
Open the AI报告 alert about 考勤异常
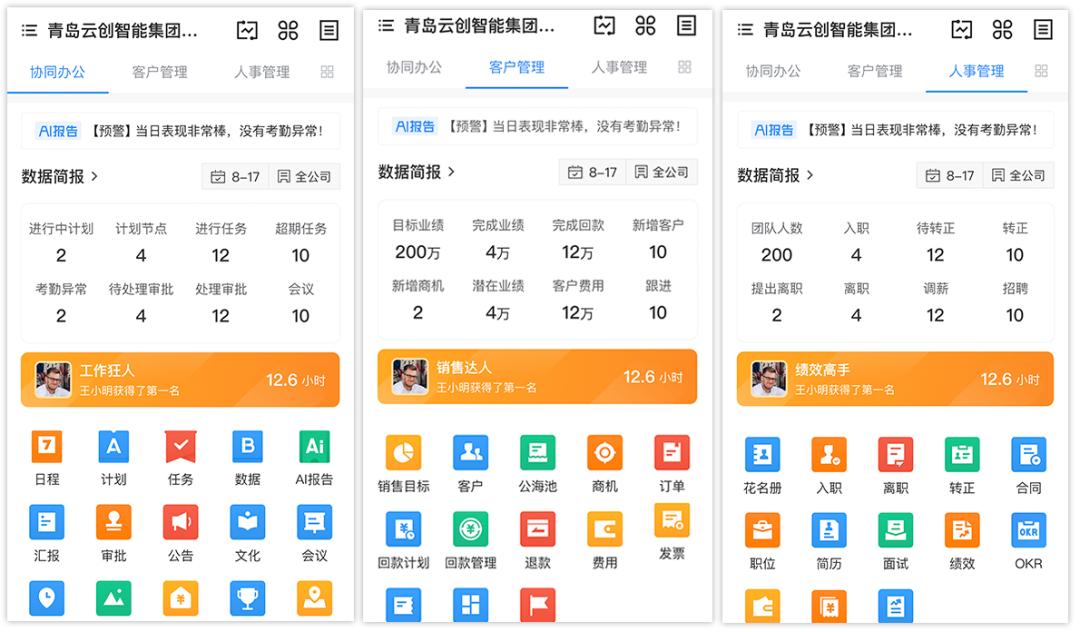click(x=181, y=129)
